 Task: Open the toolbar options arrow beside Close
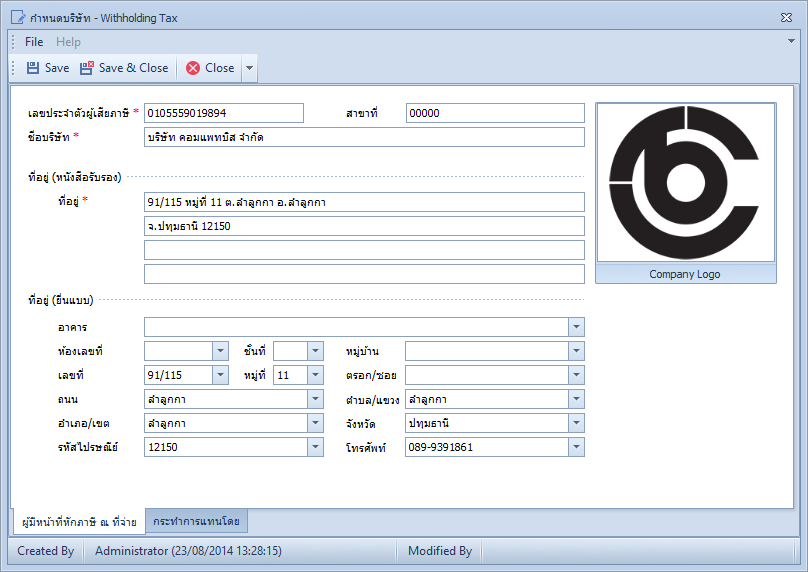(249, 68)
